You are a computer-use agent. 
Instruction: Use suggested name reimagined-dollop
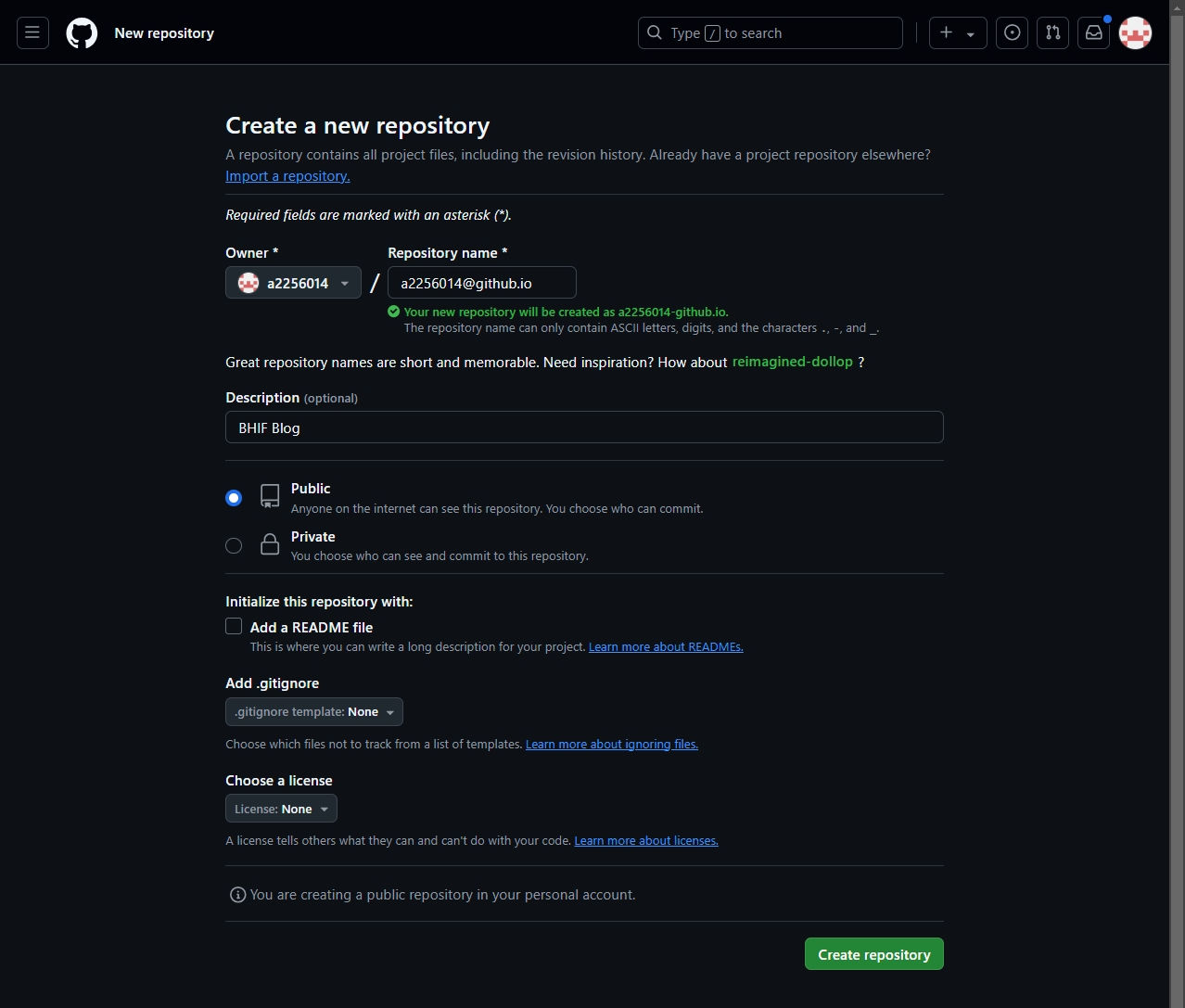[x=793, y=362]
